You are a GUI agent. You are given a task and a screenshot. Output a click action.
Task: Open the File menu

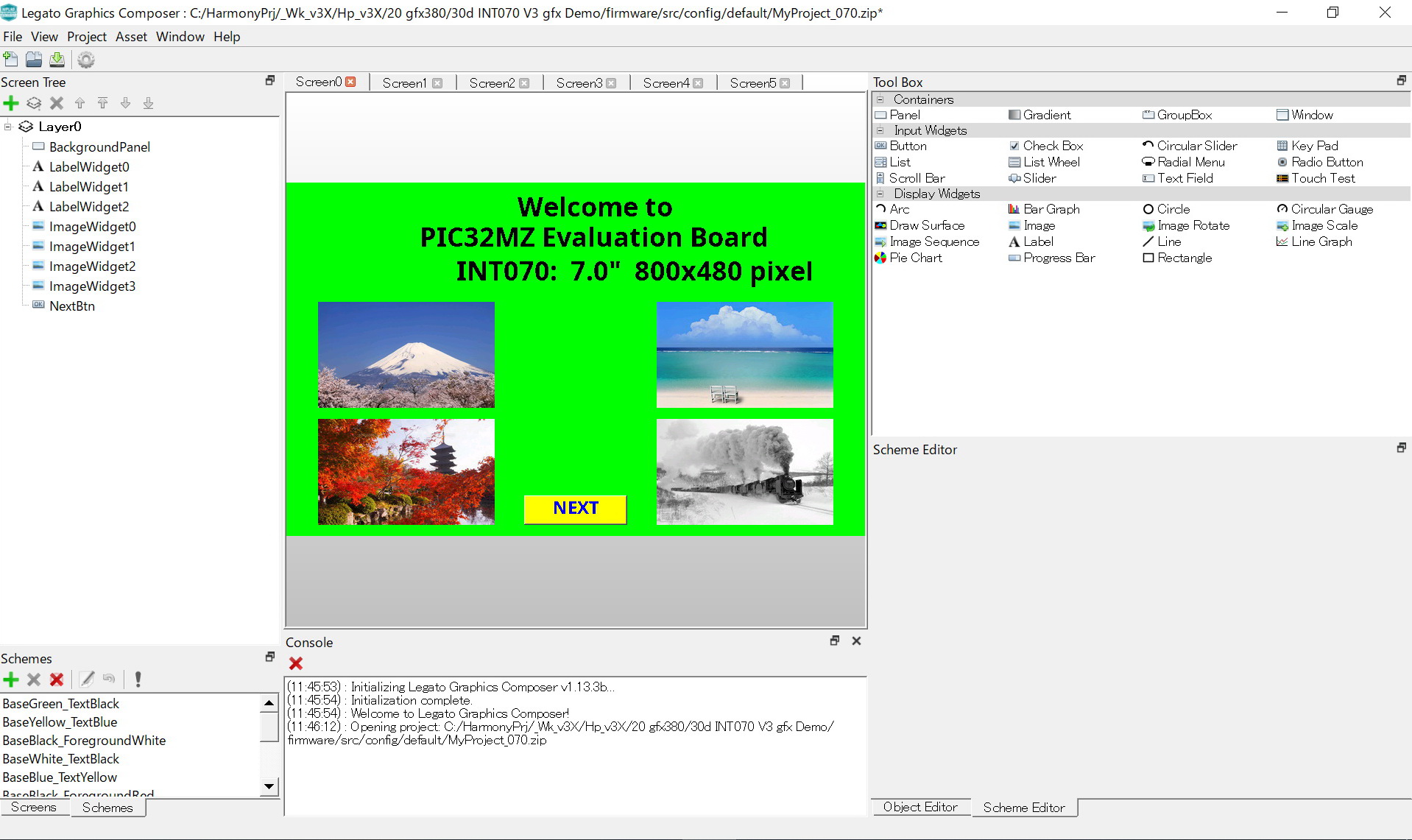point(13,36)
